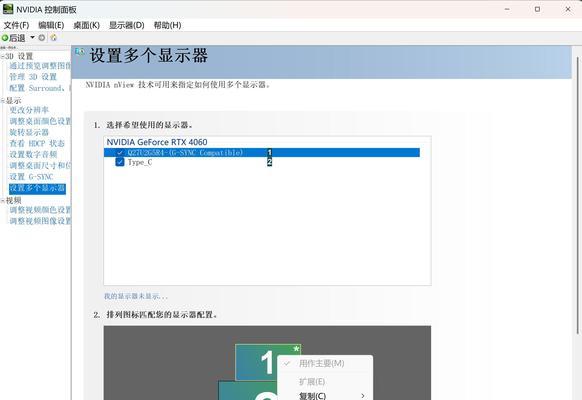The image size is (582, 400).
Task: Toggle the Q27U2G5R4 display checkbox
Action: pos(120,153)
